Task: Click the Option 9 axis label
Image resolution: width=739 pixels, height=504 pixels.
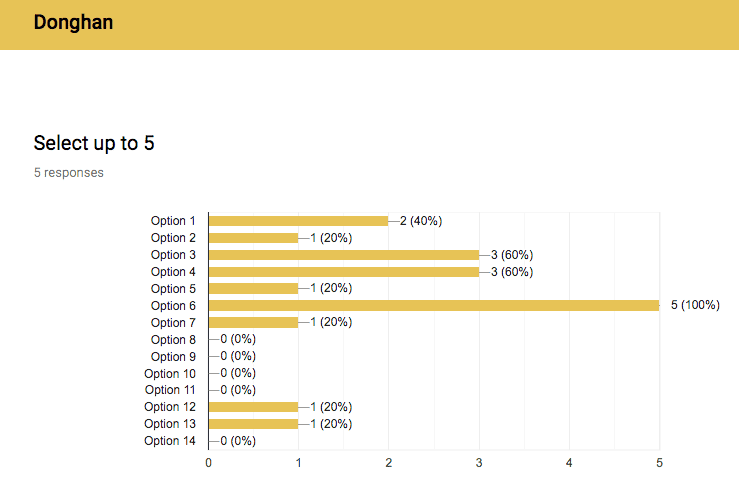Action: (173, 356)
